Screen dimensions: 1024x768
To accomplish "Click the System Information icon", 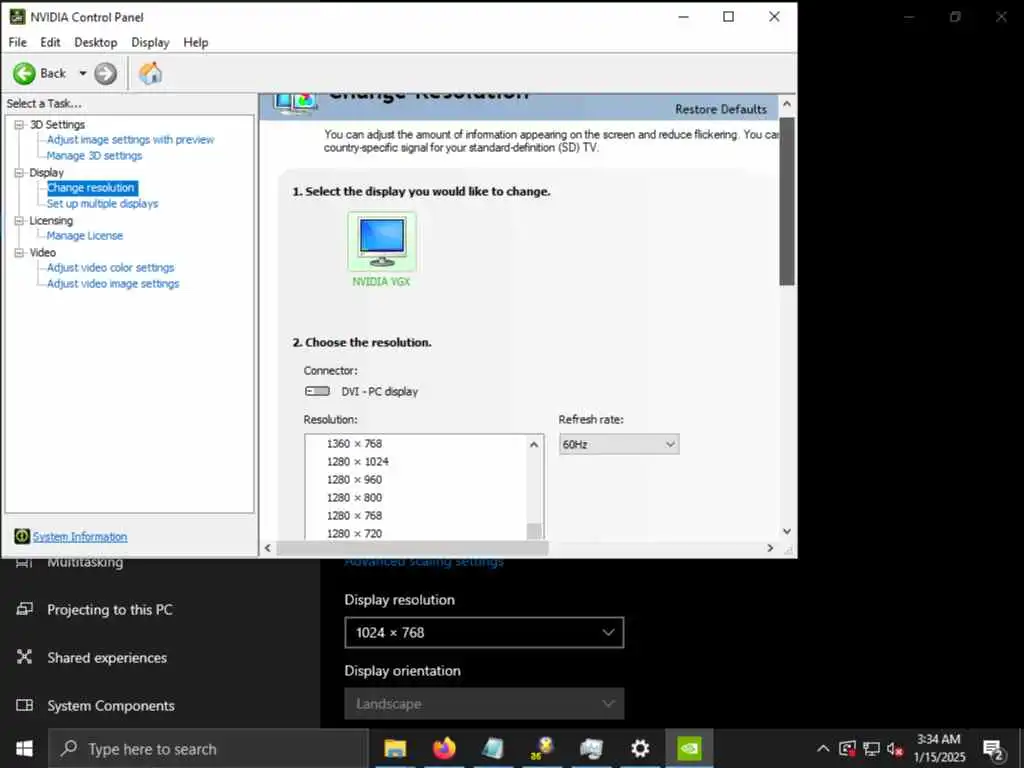I will pos(22,536).
